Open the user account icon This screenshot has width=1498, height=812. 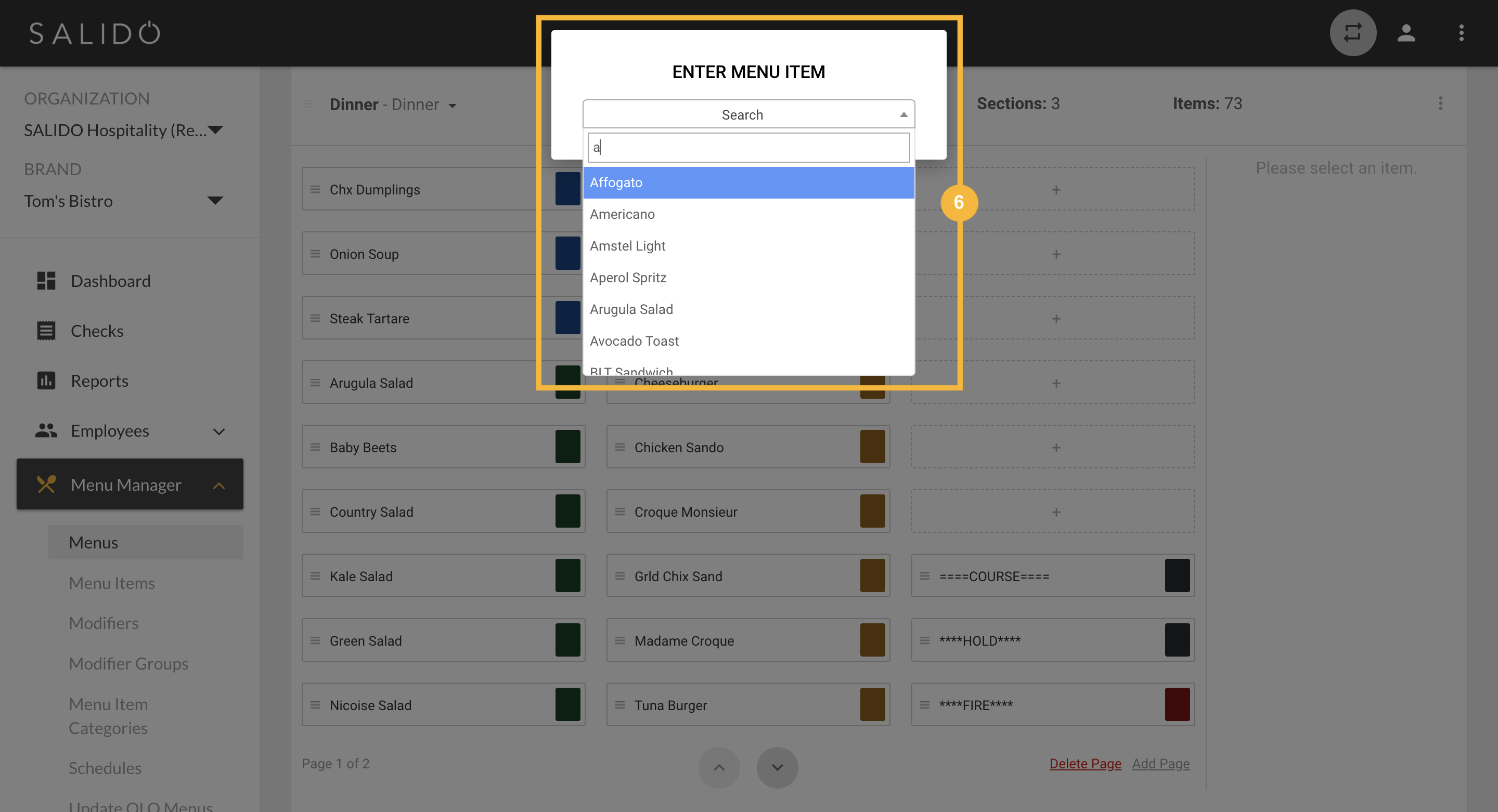(x=1406, y=33)
